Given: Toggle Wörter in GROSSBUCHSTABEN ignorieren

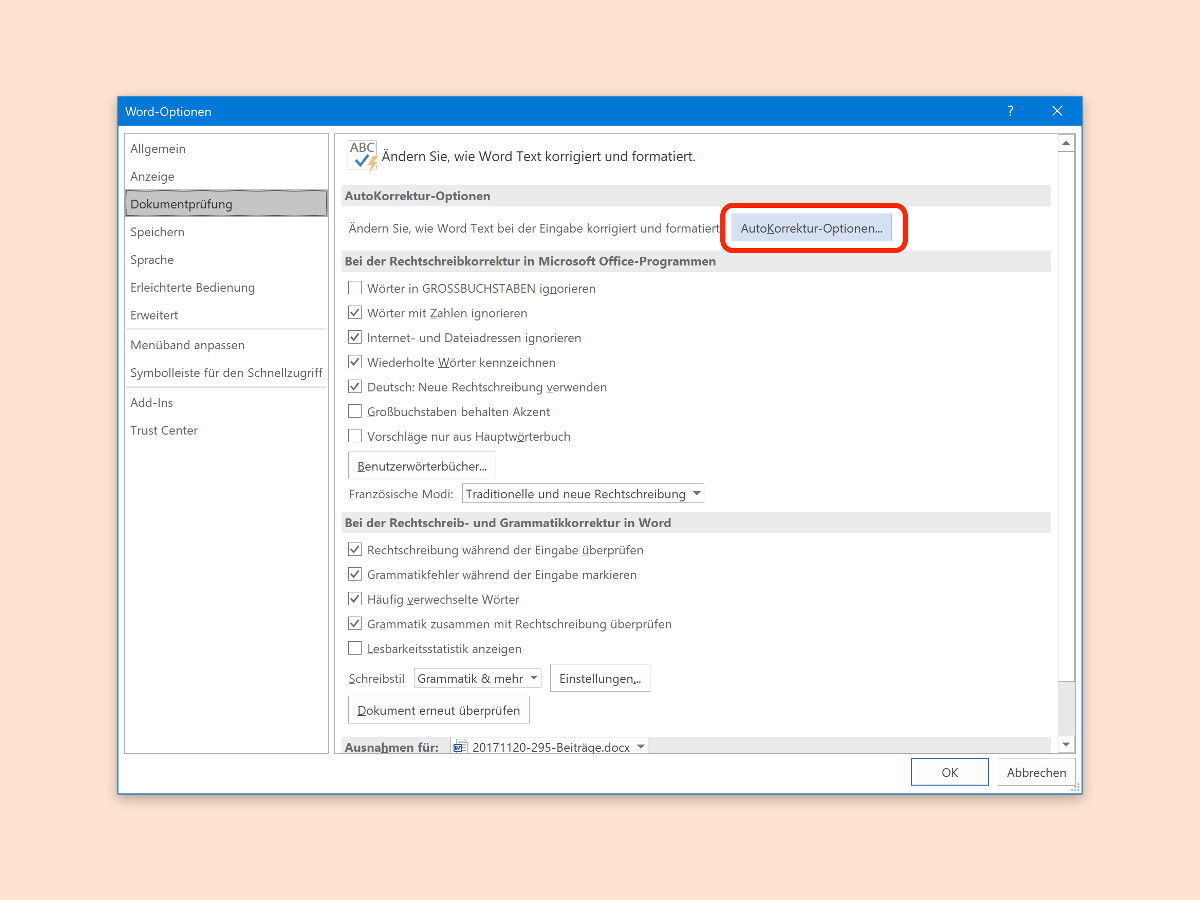Looking at the screenshot, I should (x=355, y=288).
